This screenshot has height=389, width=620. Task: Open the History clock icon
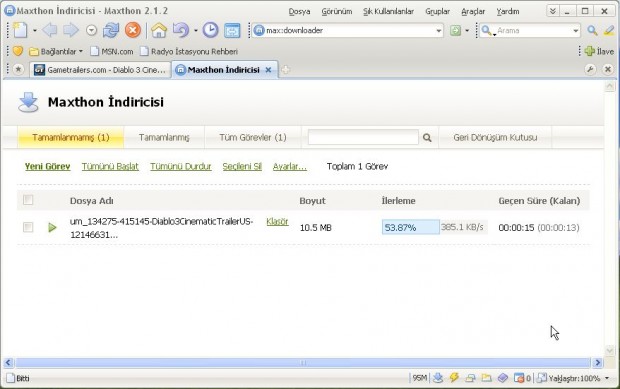point(210,30)
